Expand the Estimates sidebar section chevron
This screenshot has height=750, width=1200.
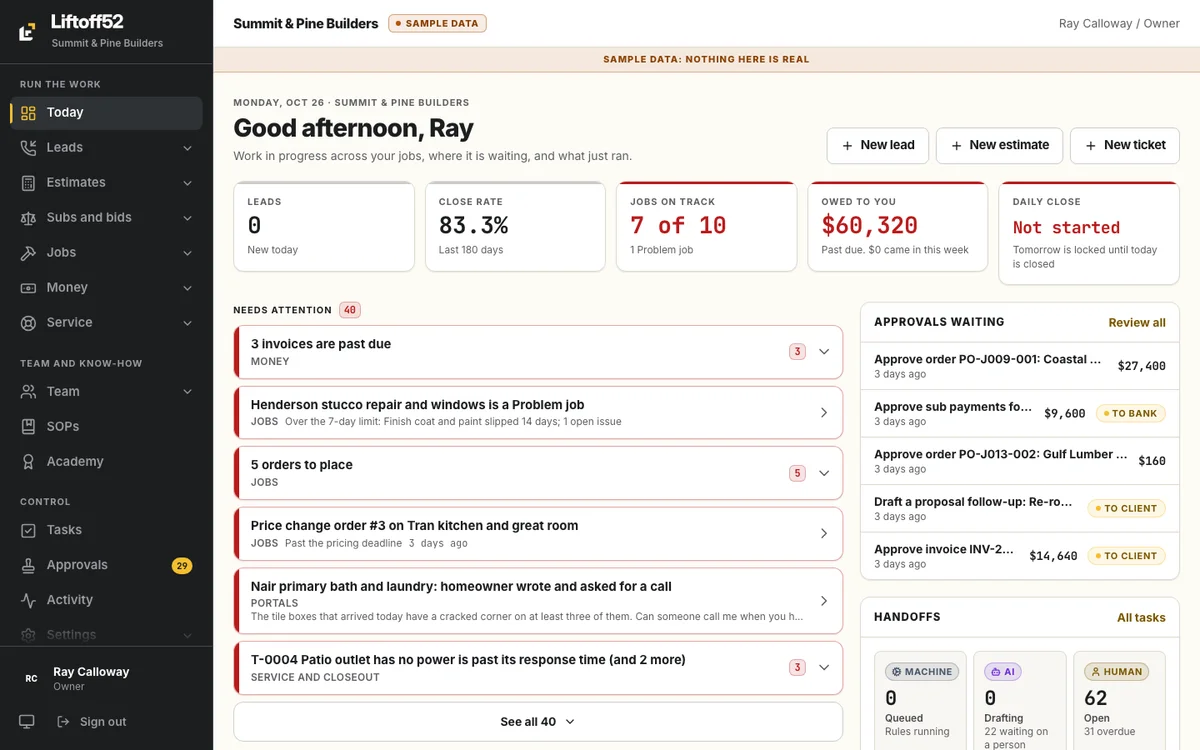pos(187,183)
